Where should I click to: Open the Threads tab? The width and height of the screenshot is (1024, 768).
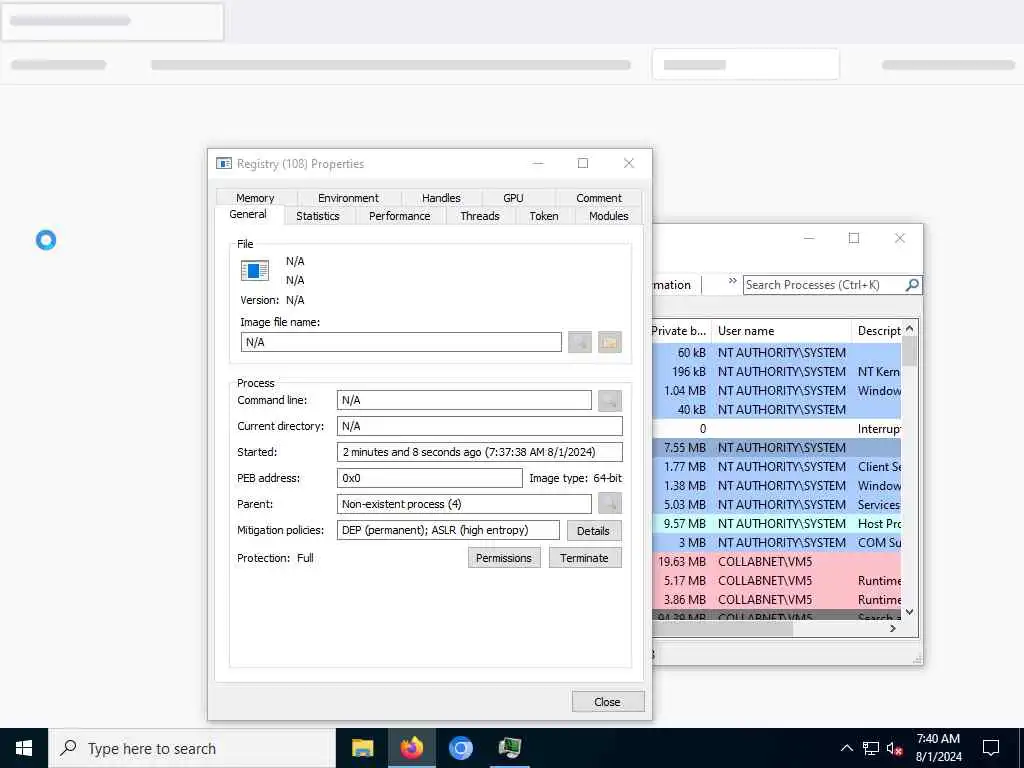[x=480, y=216]
